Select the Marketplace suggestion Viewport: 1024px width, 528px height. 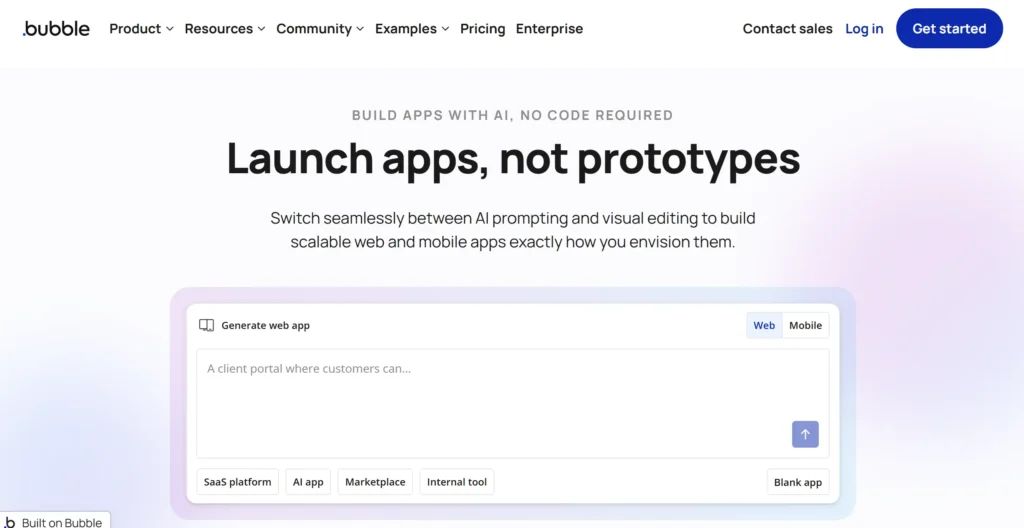click(x=375, y=482)
